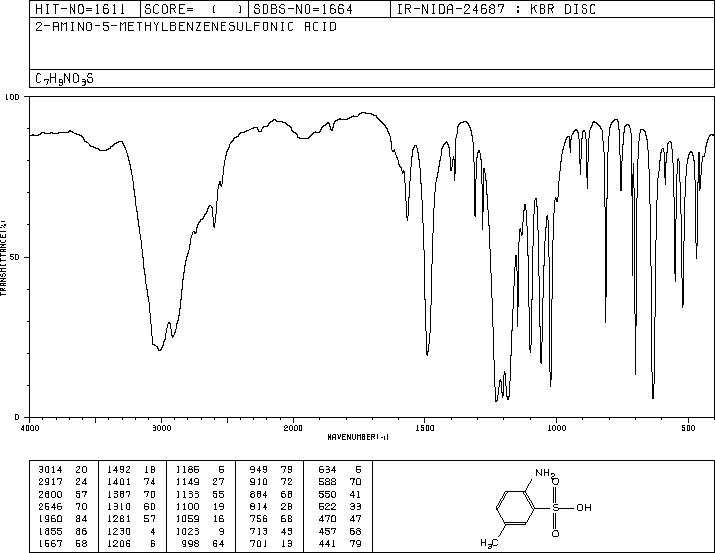Click the peak table entry 634

point(327,470)
